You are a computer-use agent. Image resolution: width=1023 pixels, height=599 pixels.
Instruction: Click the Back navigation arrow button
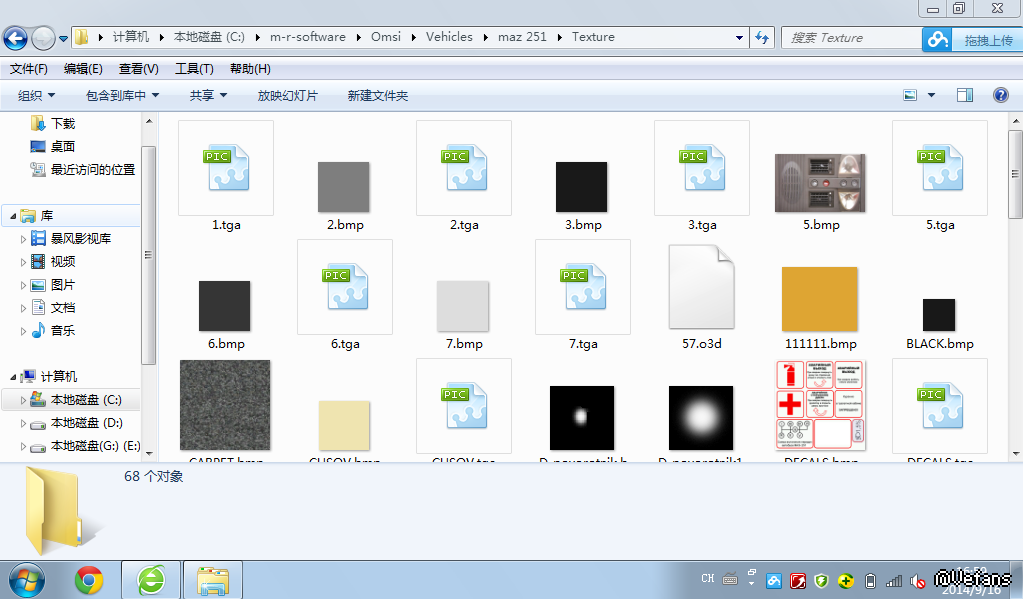click(x=15, y=38)
